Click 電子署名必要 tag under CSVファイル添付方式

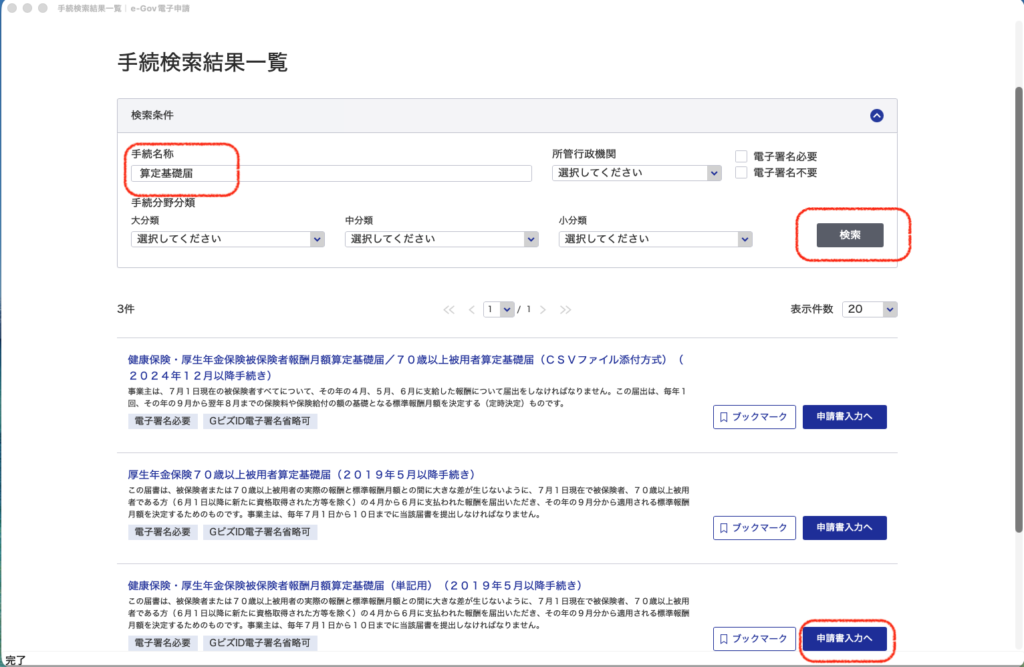coord(163,421)
